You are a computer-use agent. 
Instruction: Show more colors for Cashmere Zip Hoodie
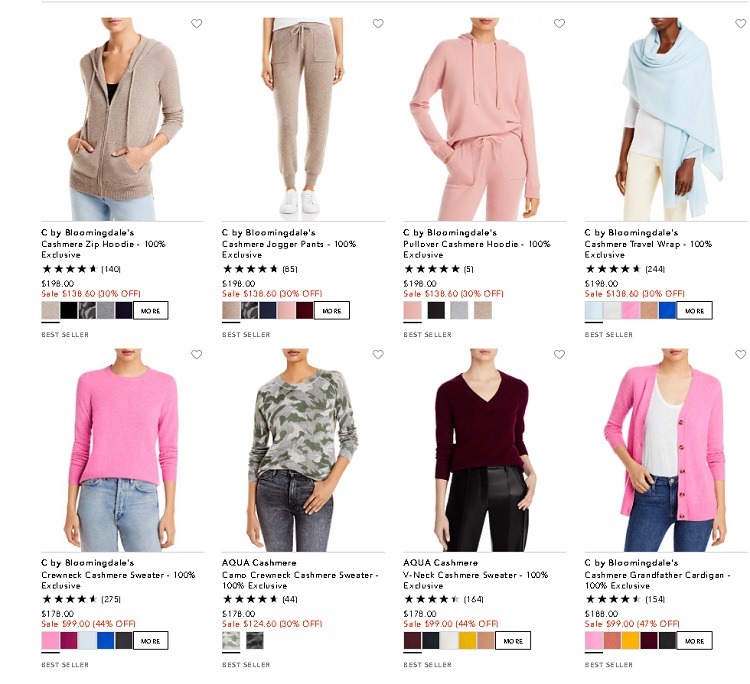click(x=151, y=310)
